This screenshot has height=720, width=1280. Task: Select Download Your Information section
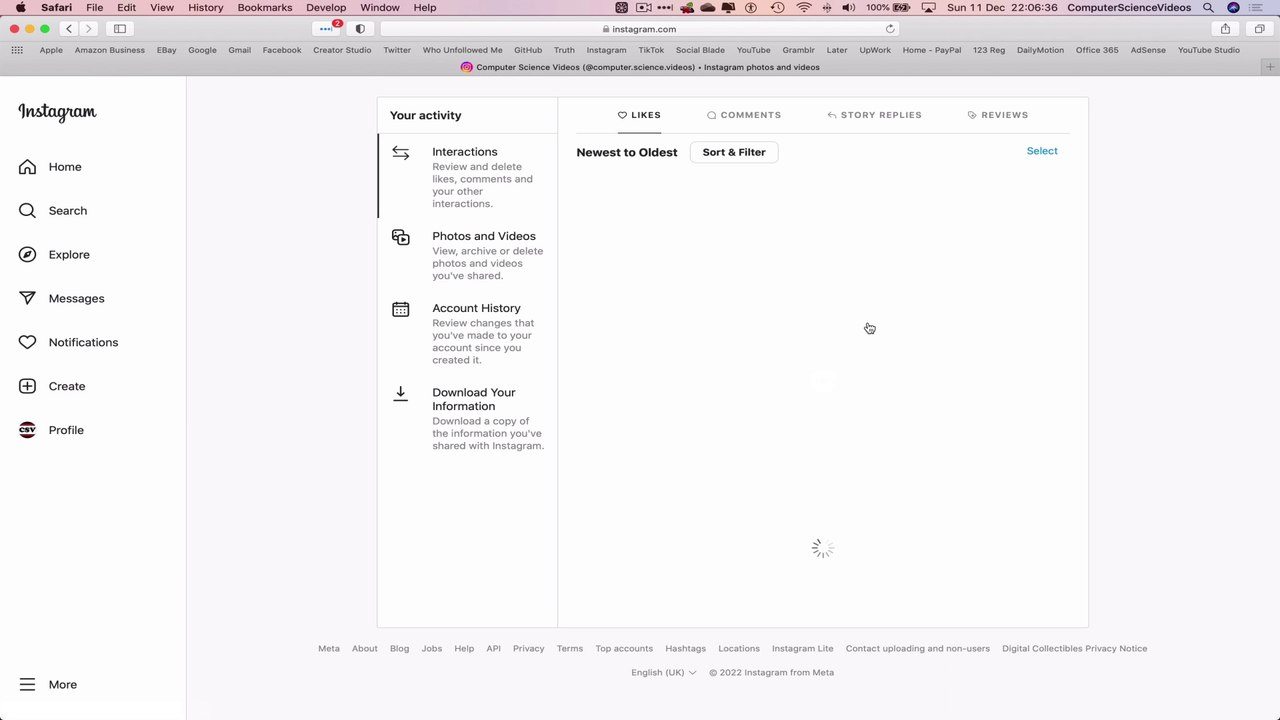467,420
